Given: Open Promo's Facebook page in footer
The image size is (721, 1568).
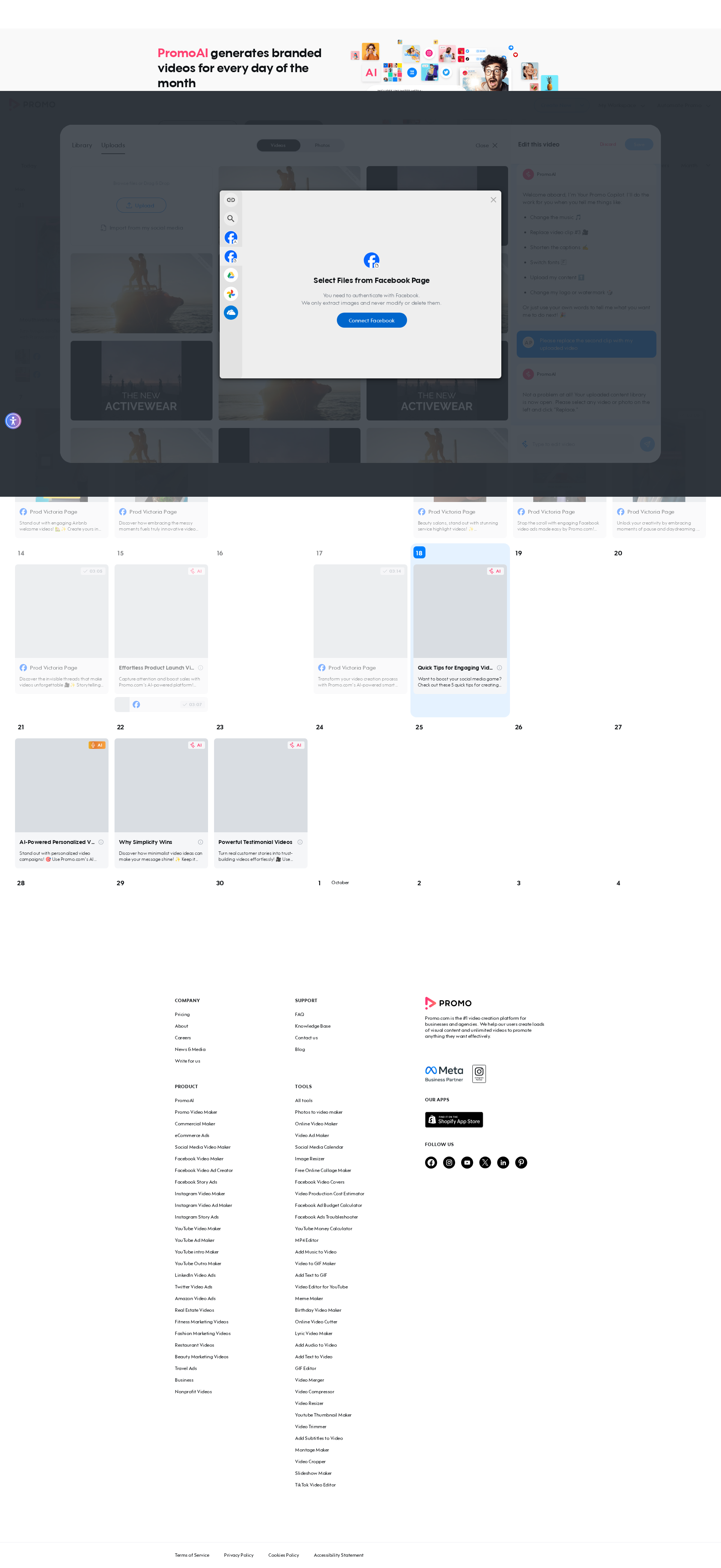Looking at the screenshot, I should [x=431, y=1163].
